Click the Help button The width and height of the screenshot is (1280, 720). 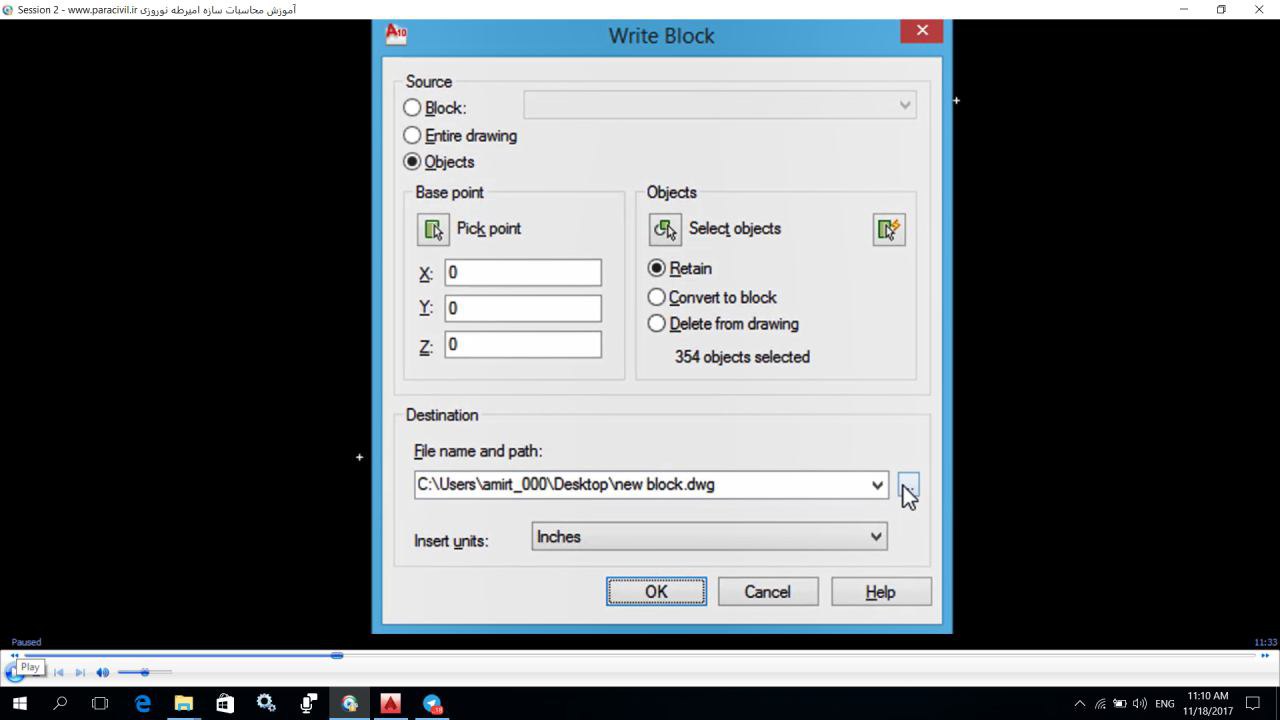880,592
